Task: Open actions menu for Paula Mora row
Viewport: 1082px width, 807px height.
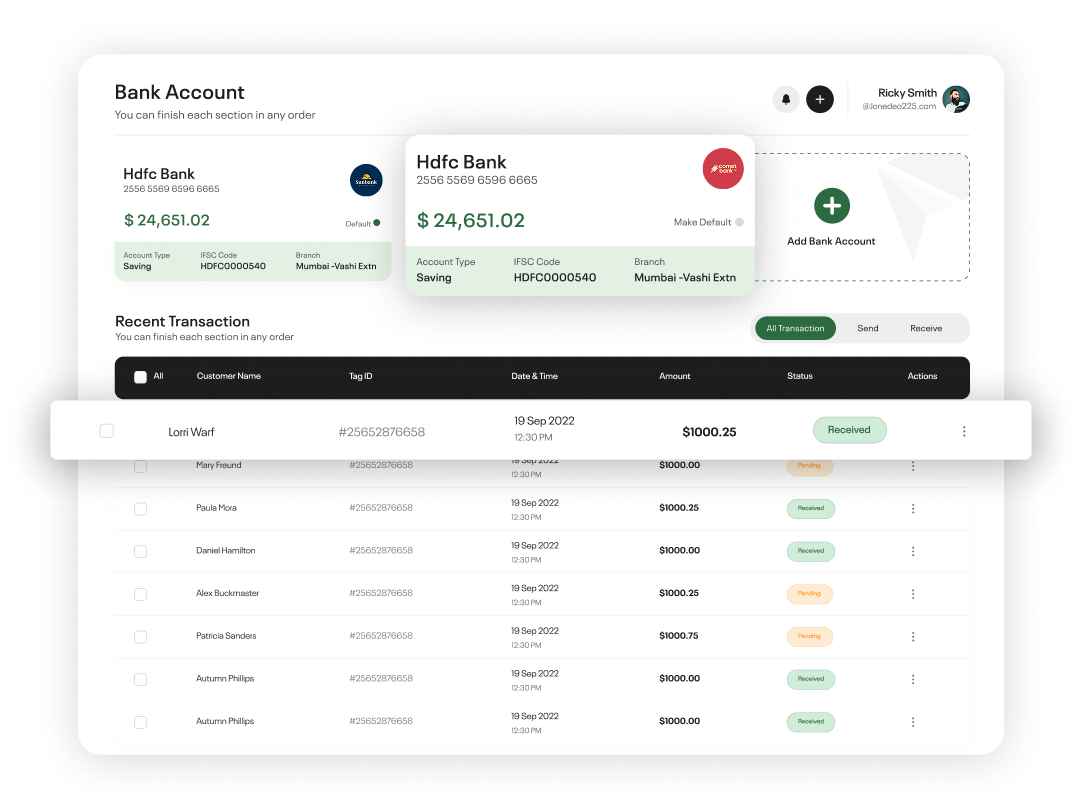Action: tap(913, 508)
